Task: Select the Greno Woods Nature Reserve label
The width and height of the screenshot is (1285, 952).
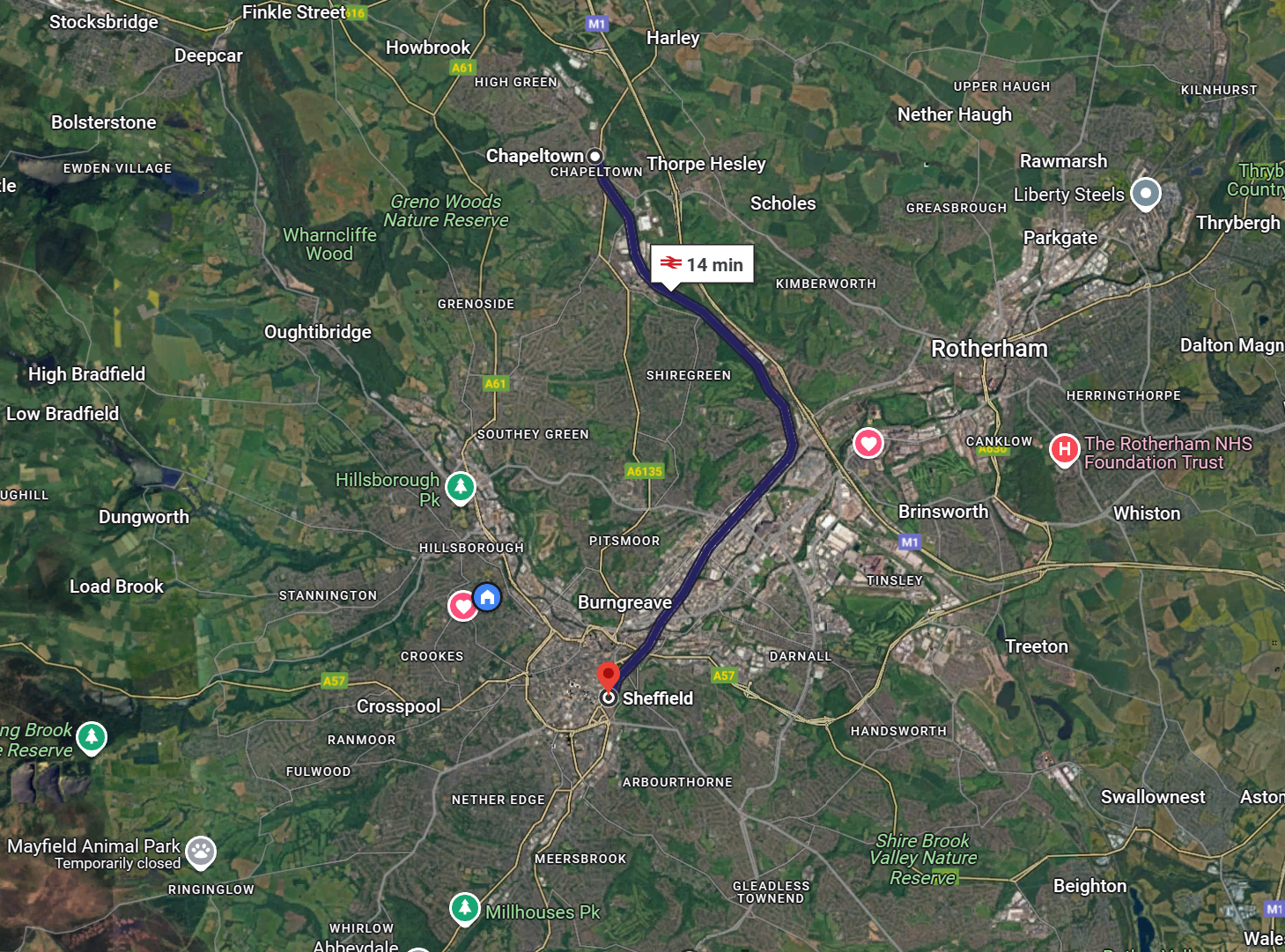Action: 446,210
